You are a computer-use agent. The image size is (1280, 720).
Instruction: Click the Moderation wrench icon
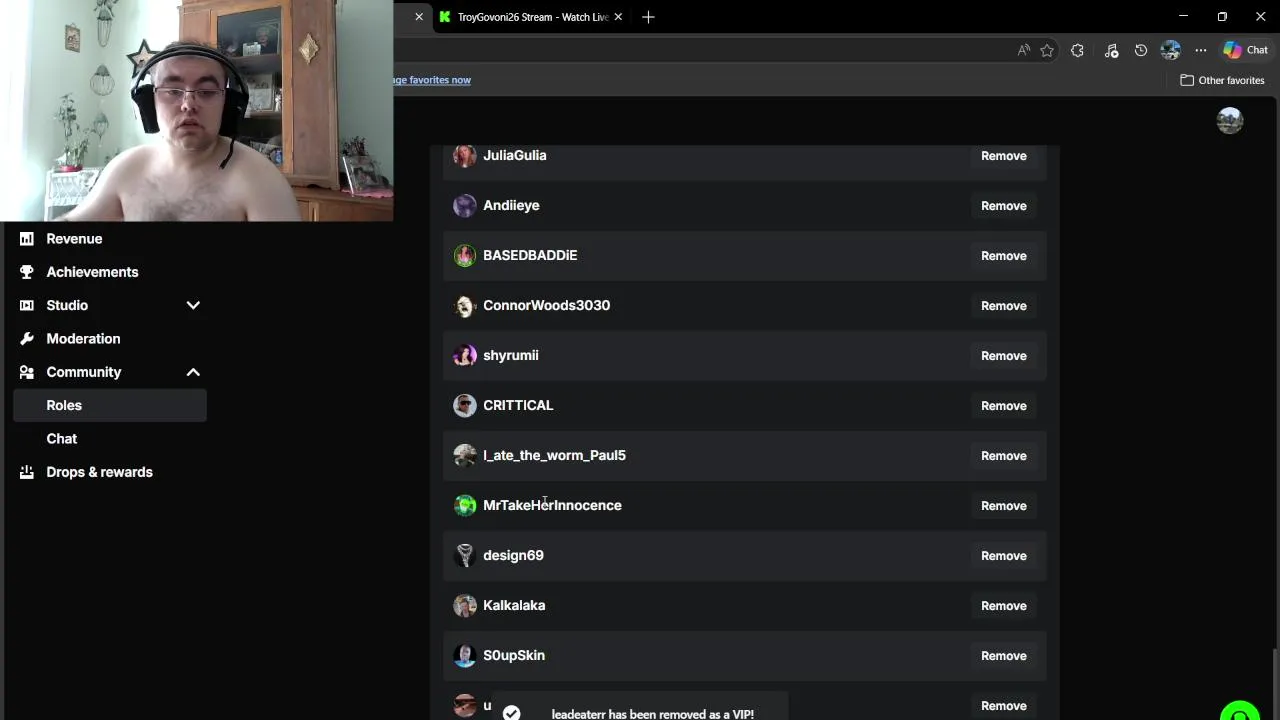click(27, 339)
